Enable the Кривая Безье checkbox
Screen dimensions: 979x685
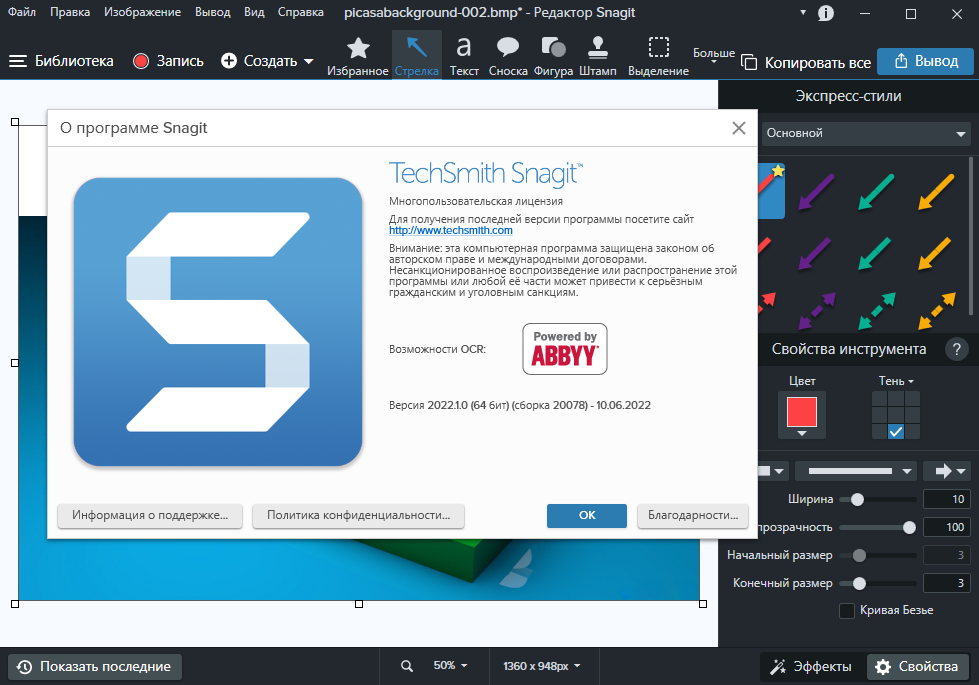(x=847, y=610)
